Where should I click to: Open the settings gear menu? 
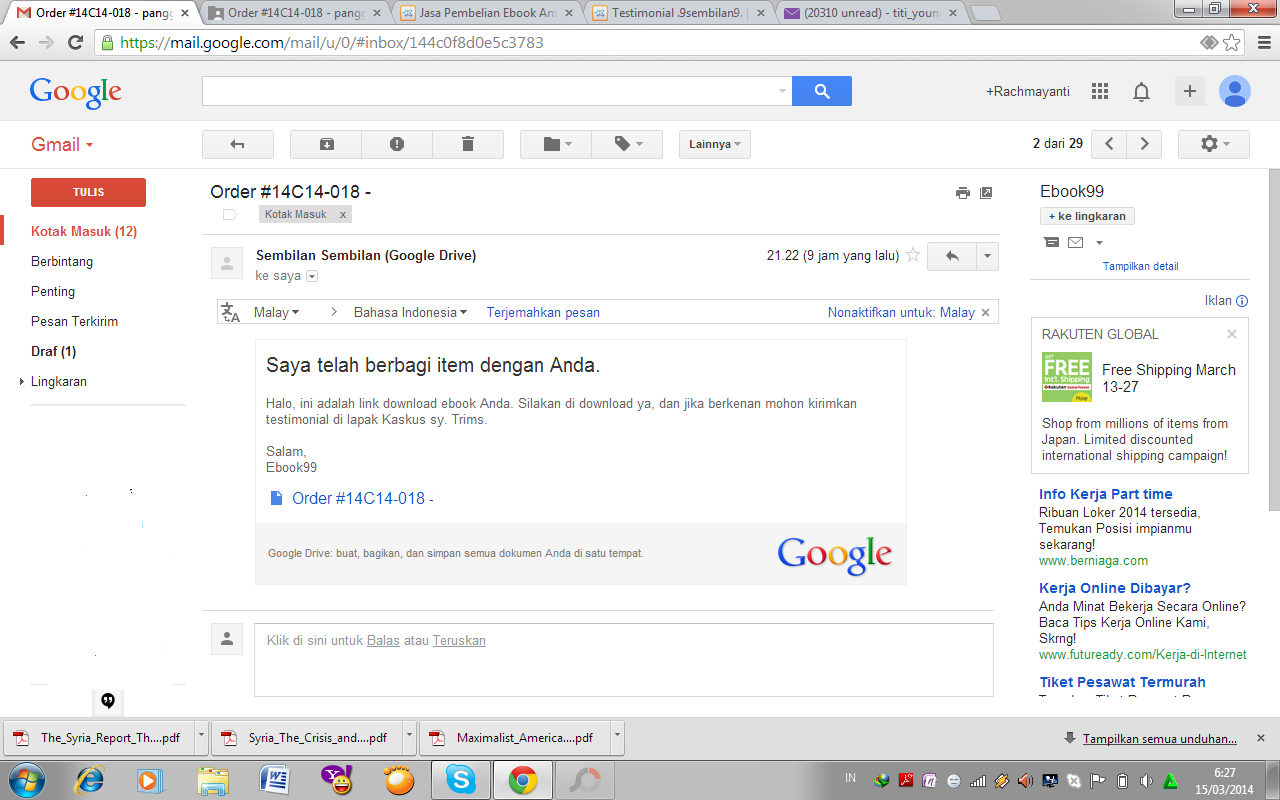(x=1214, y=144)
